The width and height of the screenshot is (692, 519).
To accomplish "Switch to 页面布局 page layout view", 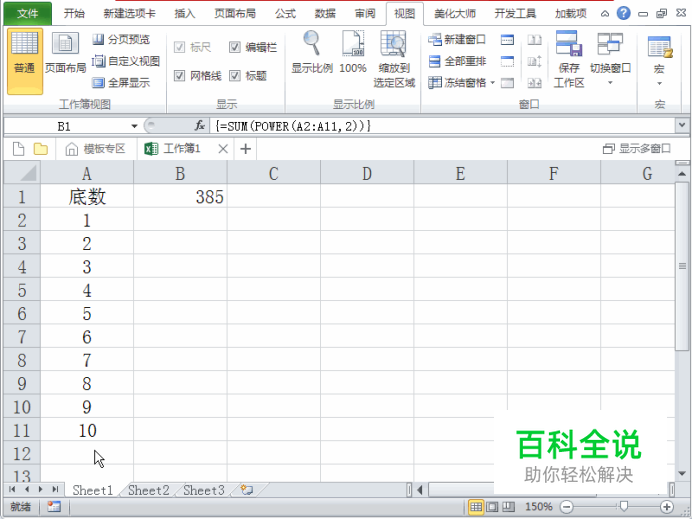I will point(65,53).
